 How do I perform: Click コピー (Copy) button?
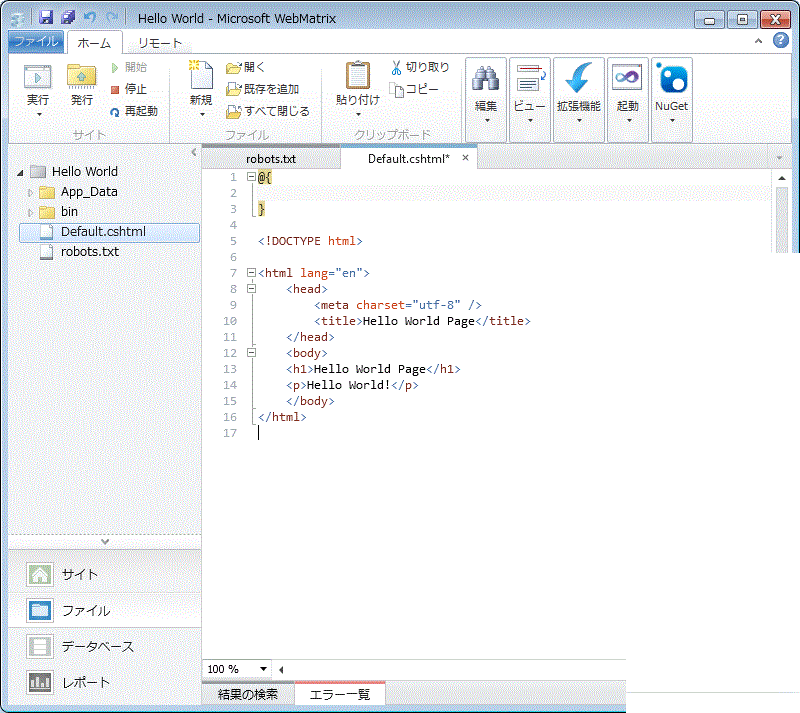pyautogui.click(x=414, y=89)
